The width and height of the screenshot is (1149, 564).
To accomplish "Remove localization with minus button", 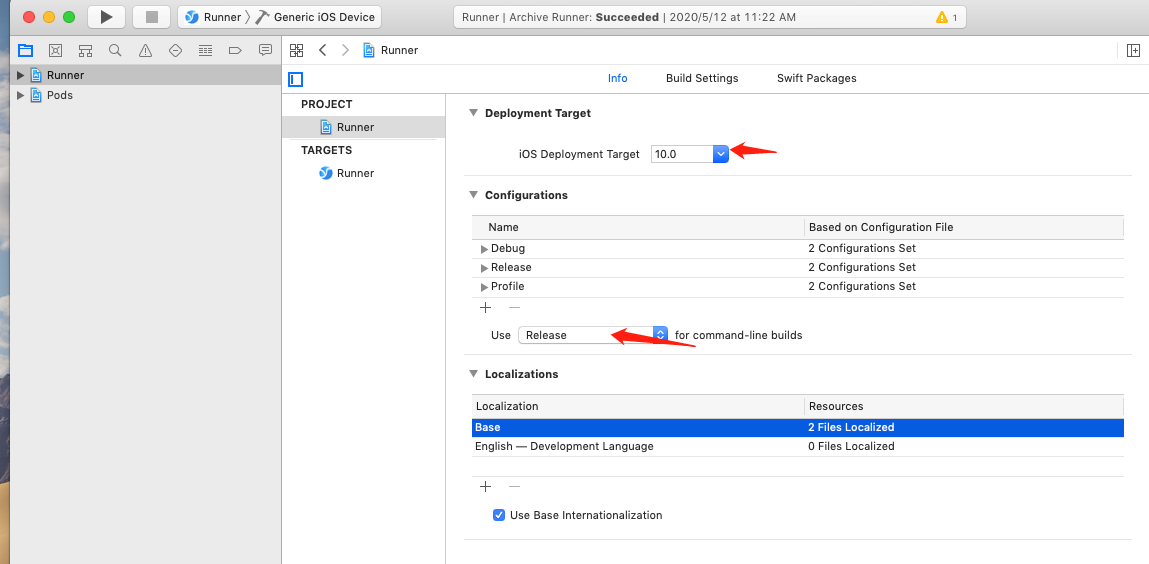I will click(514, 486).
